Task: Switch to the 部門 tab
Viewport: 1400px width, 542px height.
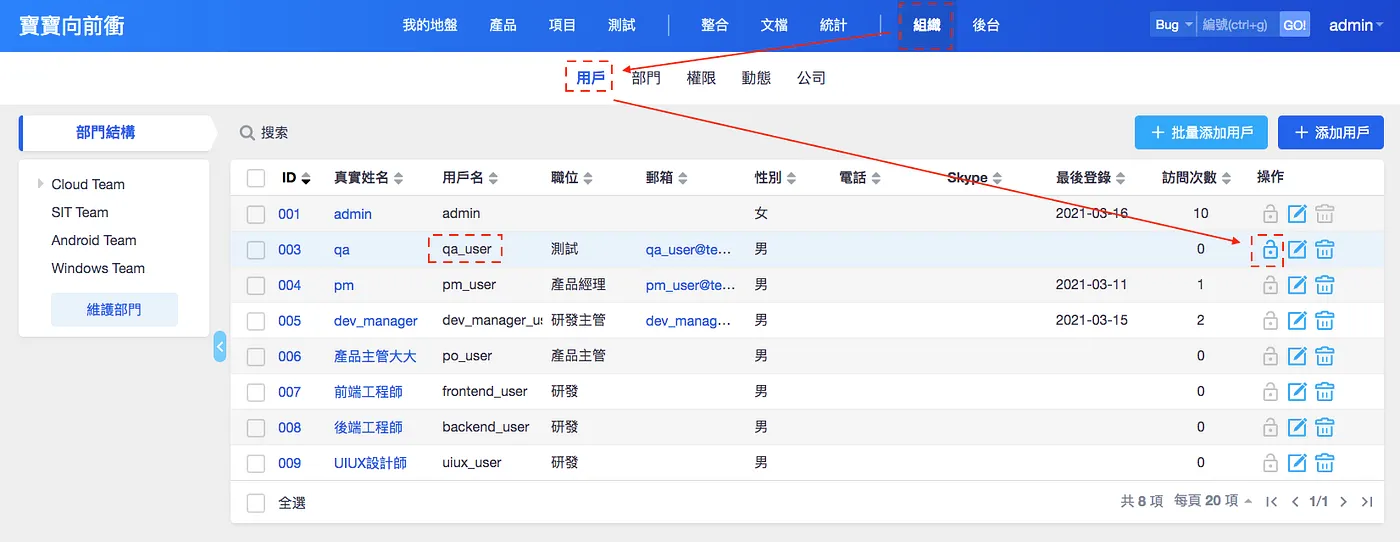Action: pyautogui.click(x=646, y=77)
